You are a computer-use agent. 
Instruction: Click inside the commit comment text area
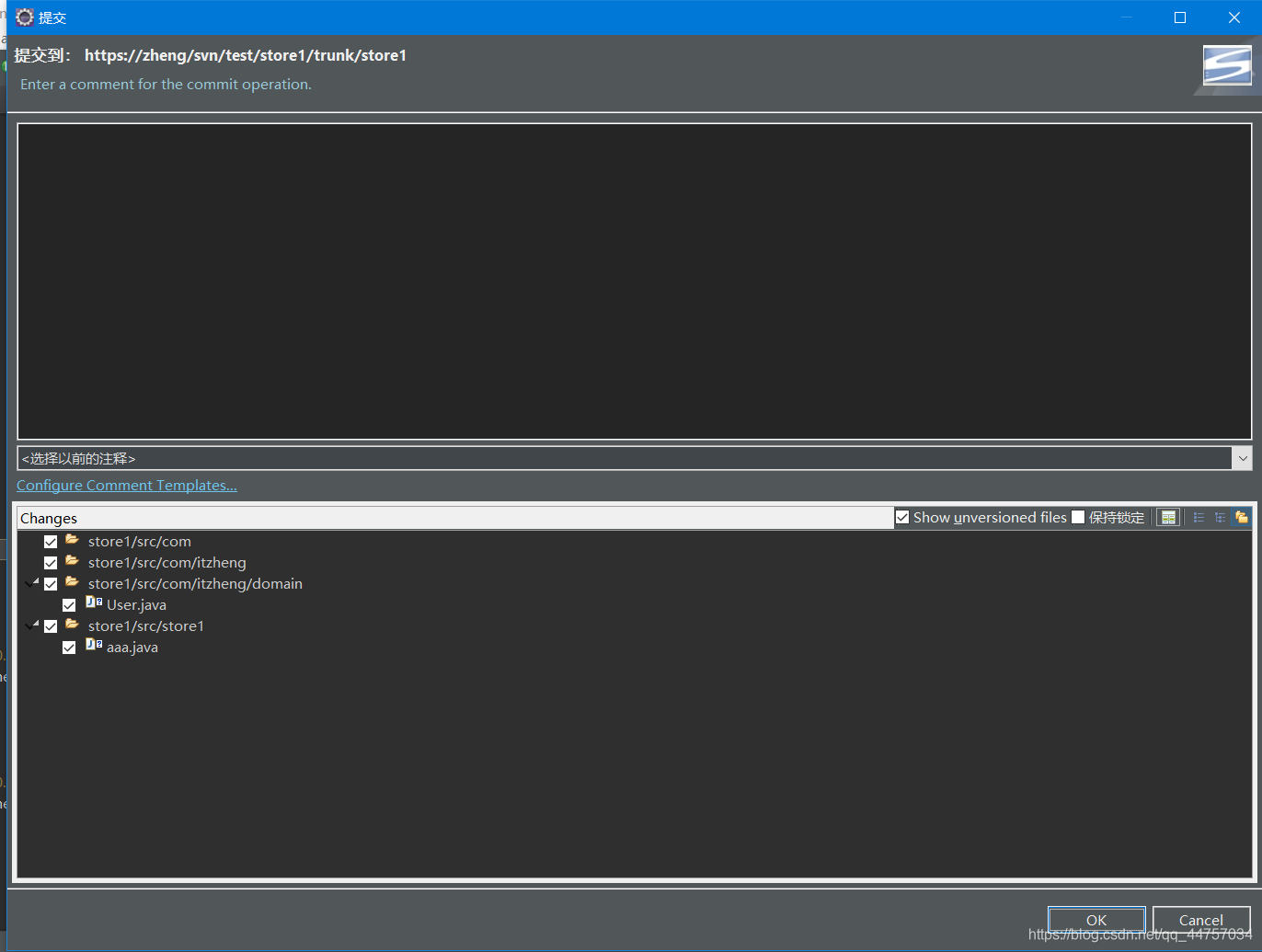pos(635,281)
